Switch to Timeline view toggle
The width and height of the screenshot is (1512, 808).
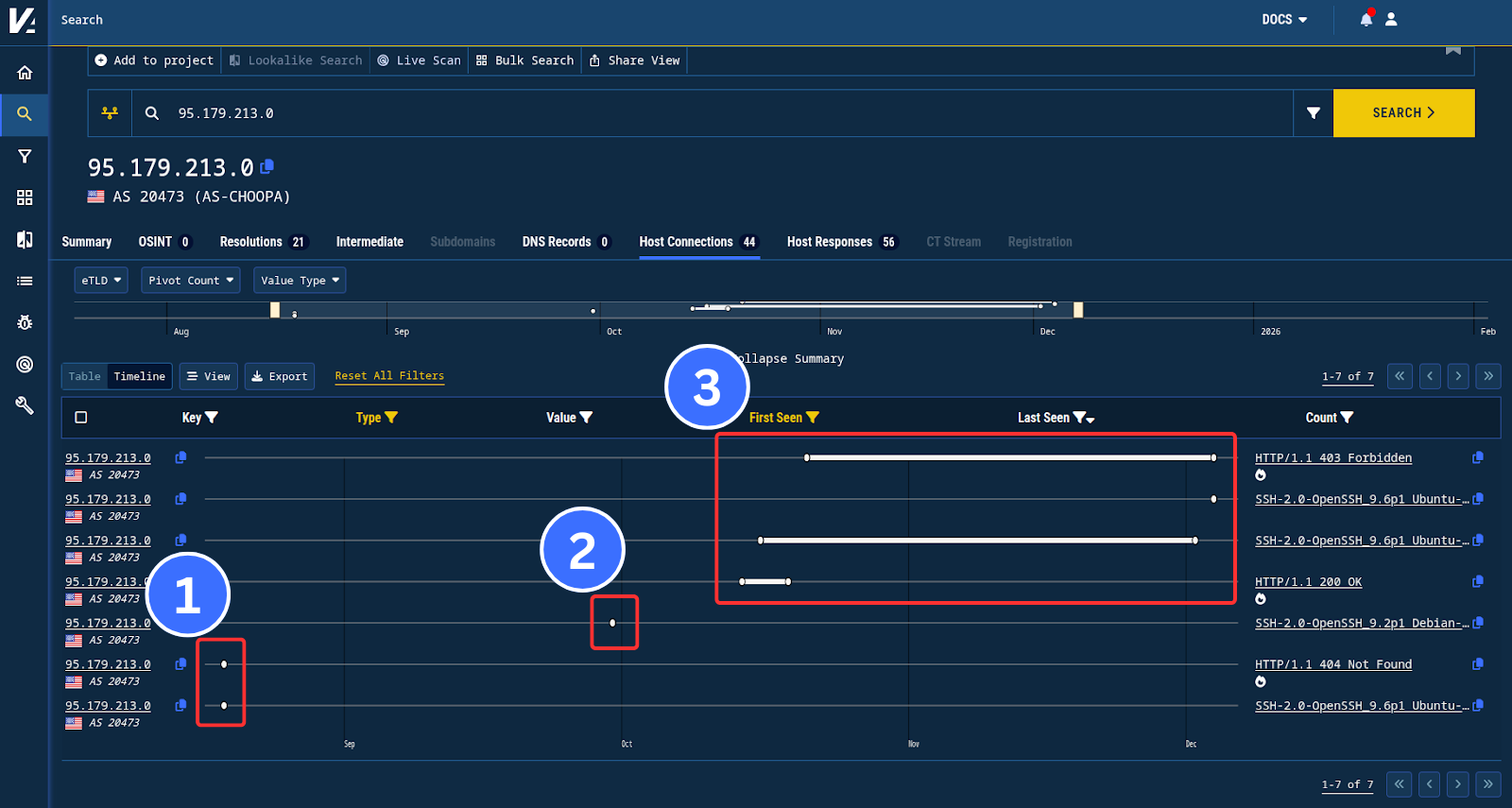tap(139, 376)
